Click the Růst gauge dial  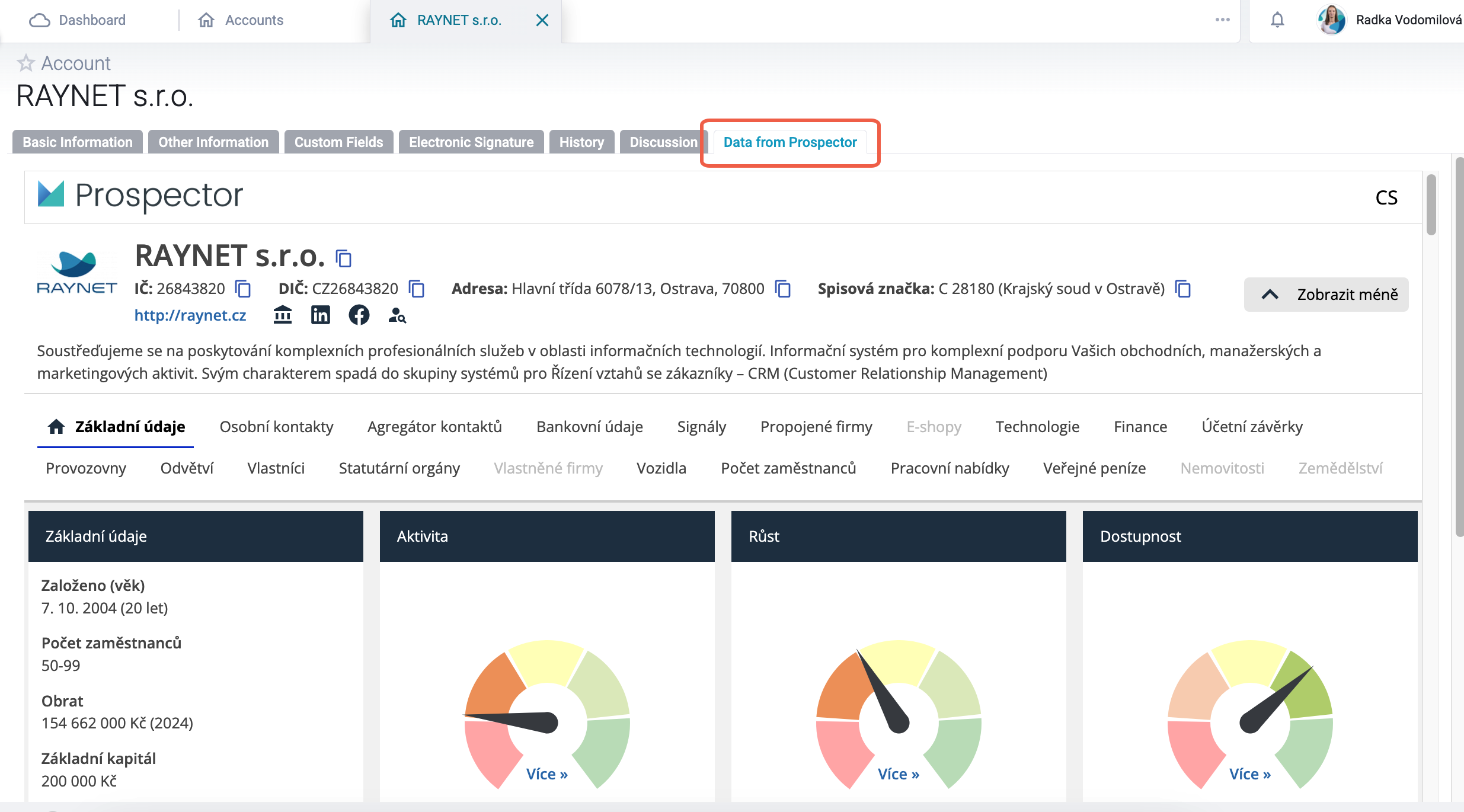point(899,714)
